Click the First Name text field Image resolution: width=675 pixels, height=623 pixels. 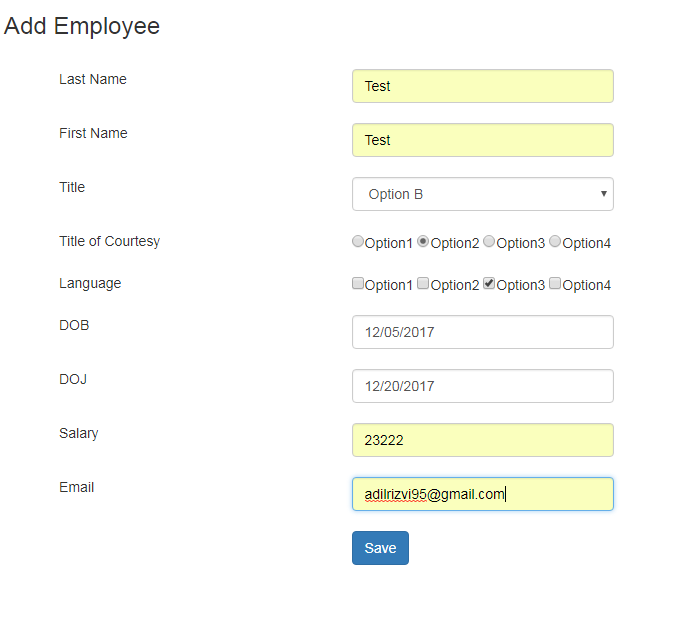click(x=483, y=140)
